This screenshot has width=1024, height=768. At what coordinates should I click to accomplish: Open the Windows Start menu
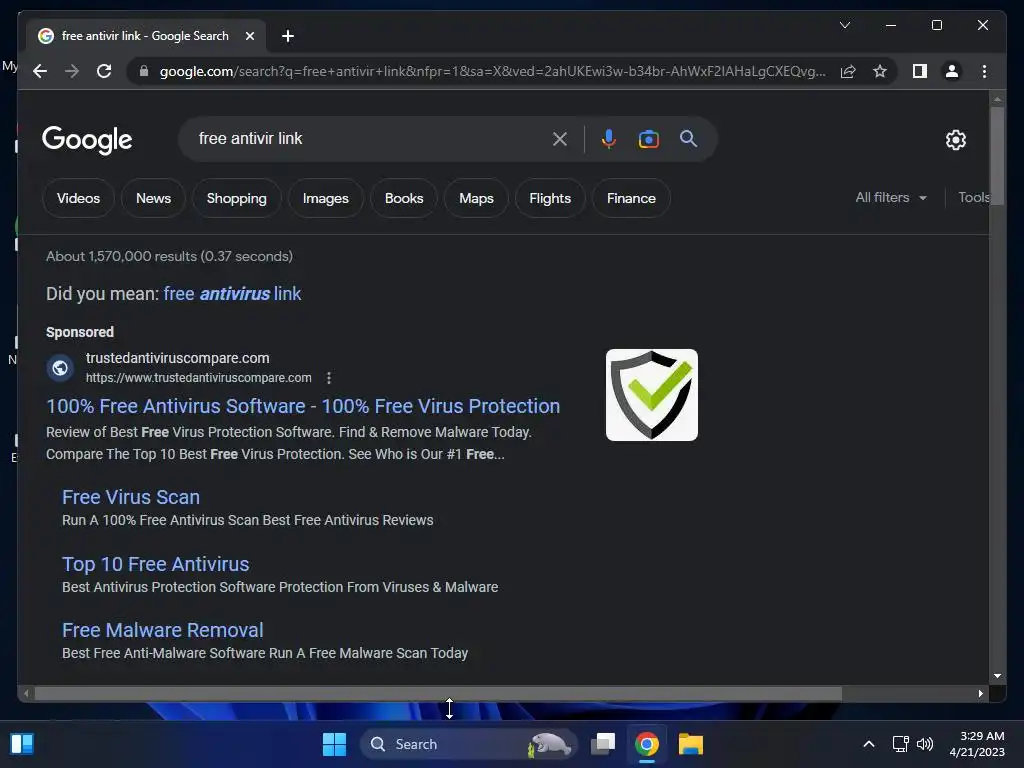(x=334, y=744)
